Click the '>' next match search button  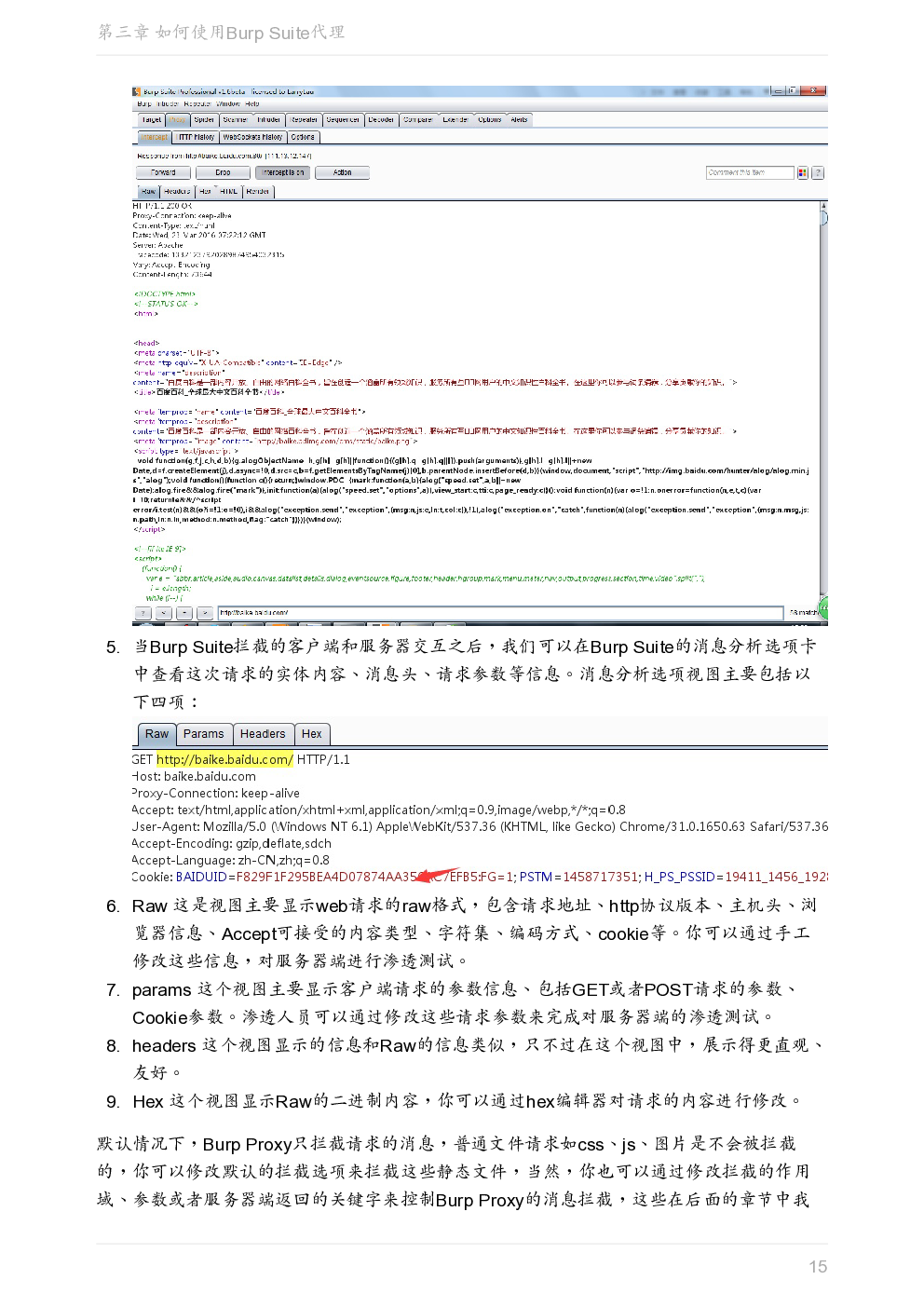coord(205,613)
